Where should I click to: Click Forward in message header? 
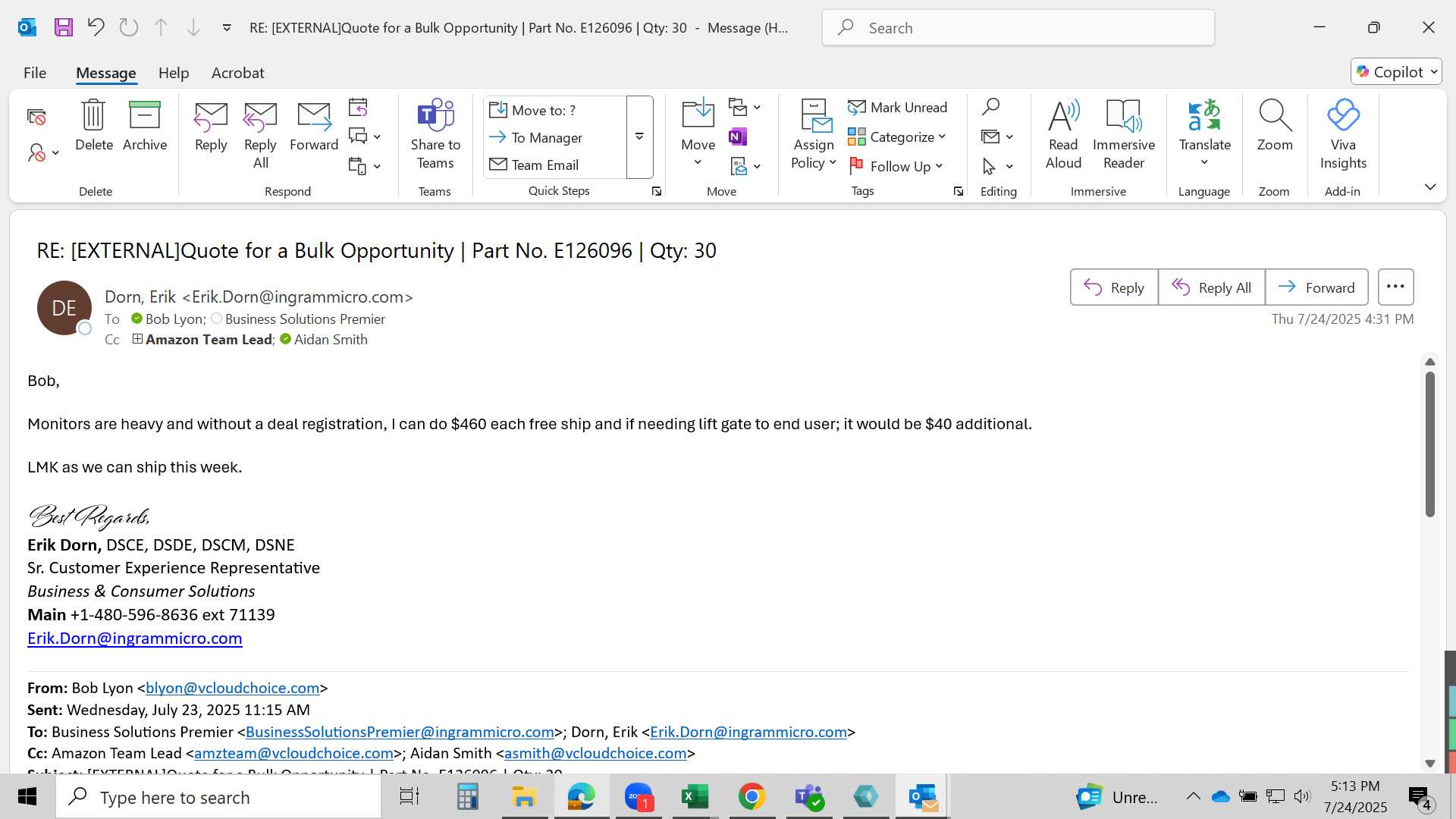pyautogui.click(x=1316, y=287)
